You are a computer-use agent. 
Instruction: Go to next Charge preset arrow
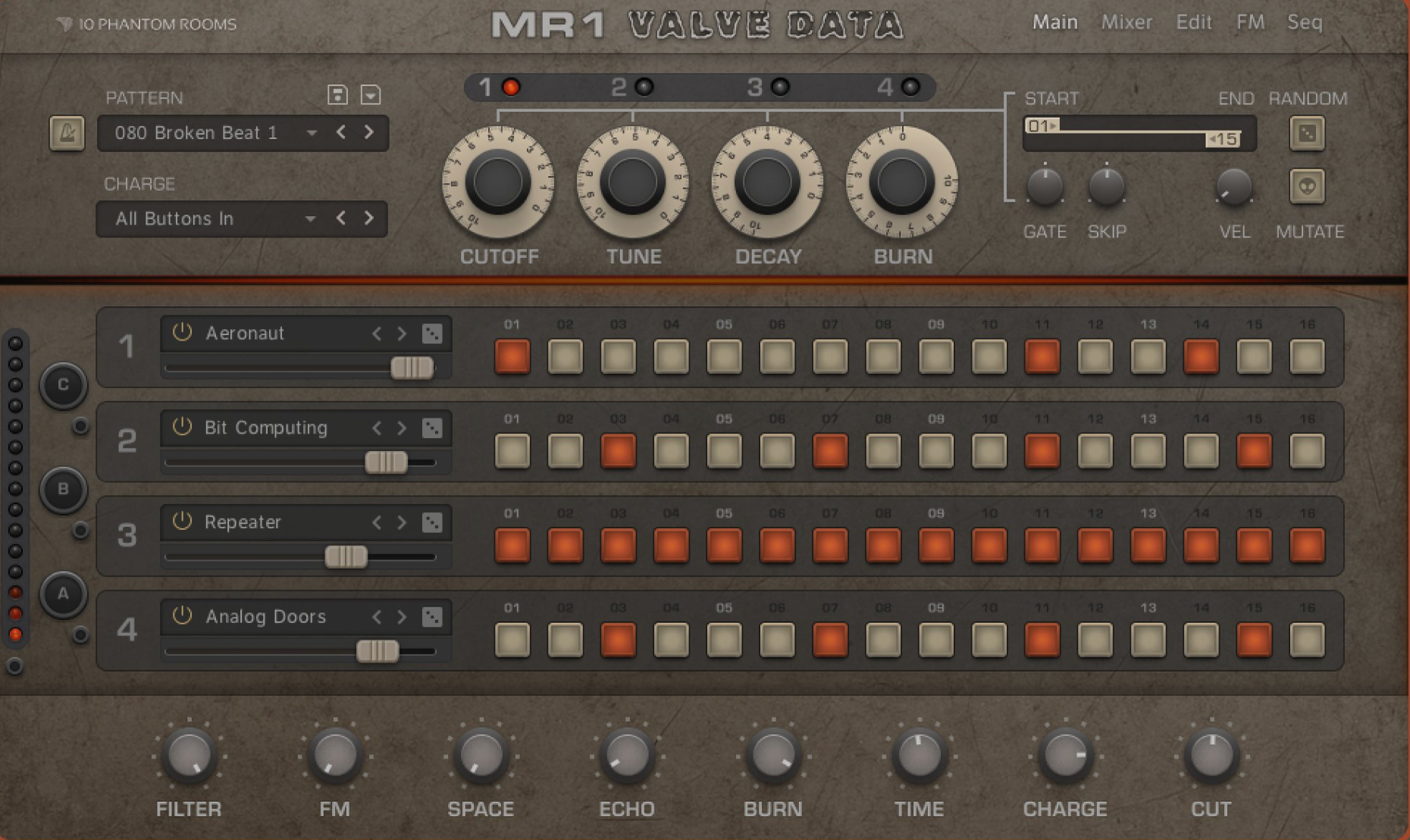[x=368, y=218]
